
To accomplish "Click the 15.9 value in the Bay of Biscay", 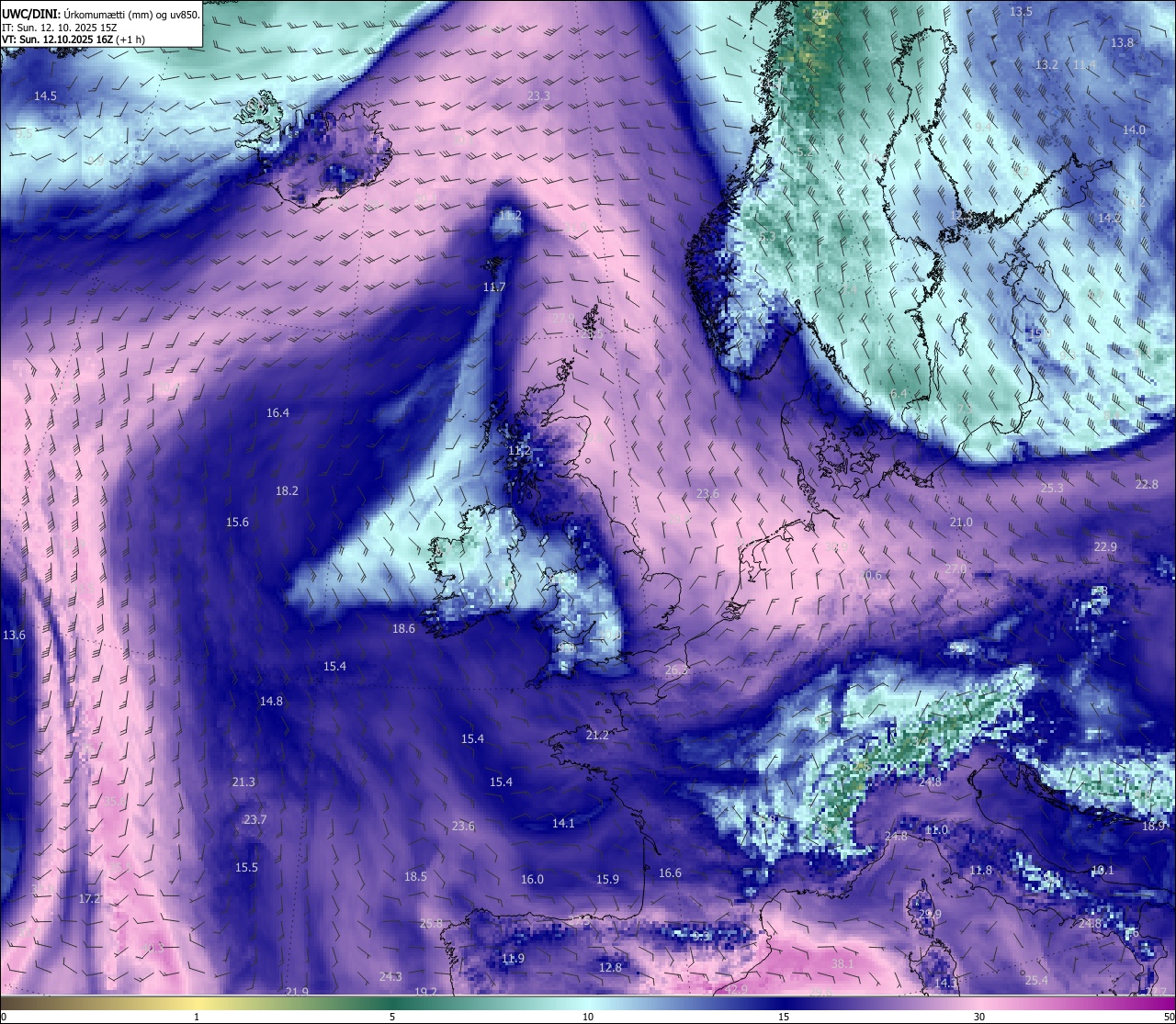I will click(x=607, y=880).
